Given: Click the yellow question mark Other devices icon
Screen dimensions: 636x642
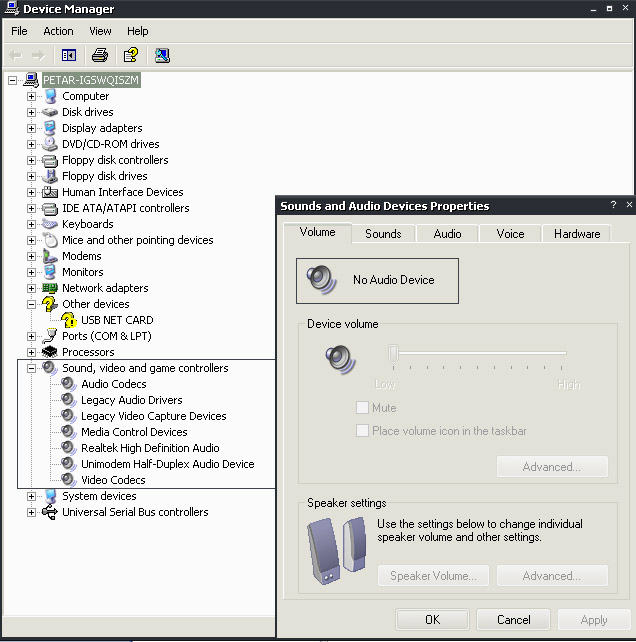Looking at the screenshot, I should [50, 304].
